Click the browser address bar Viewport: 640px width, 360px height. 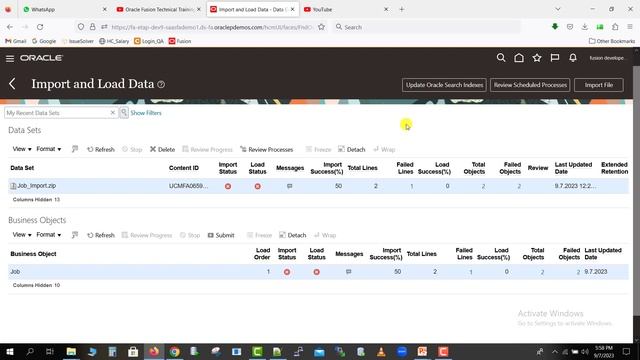point(211,27)
